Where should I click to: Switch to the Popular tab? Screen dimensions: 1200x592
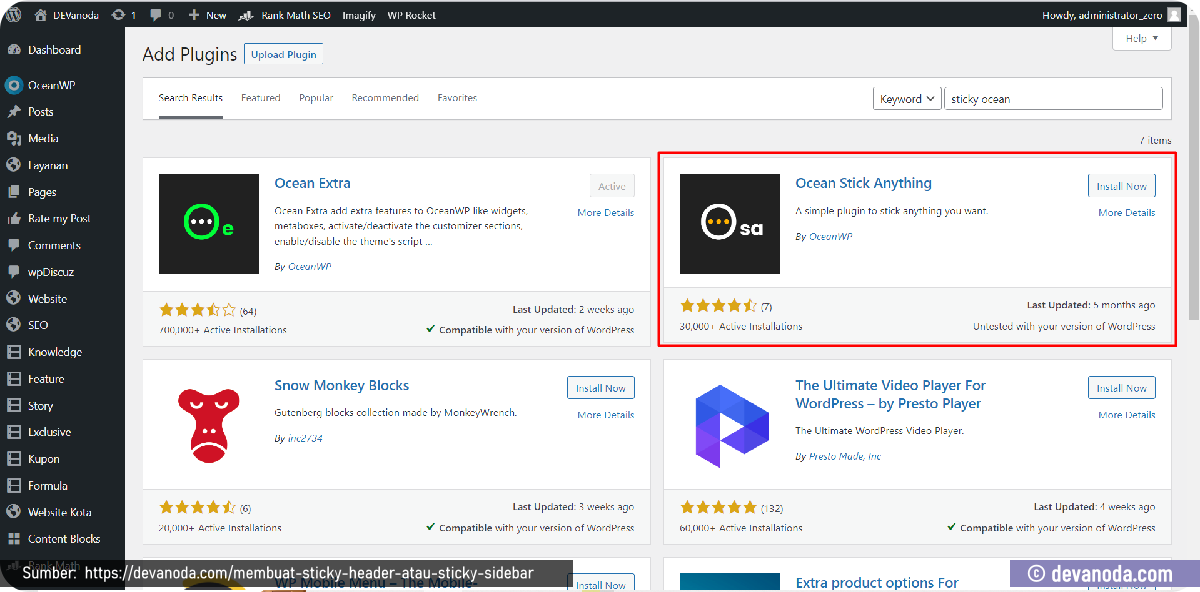tap(316, 98)
